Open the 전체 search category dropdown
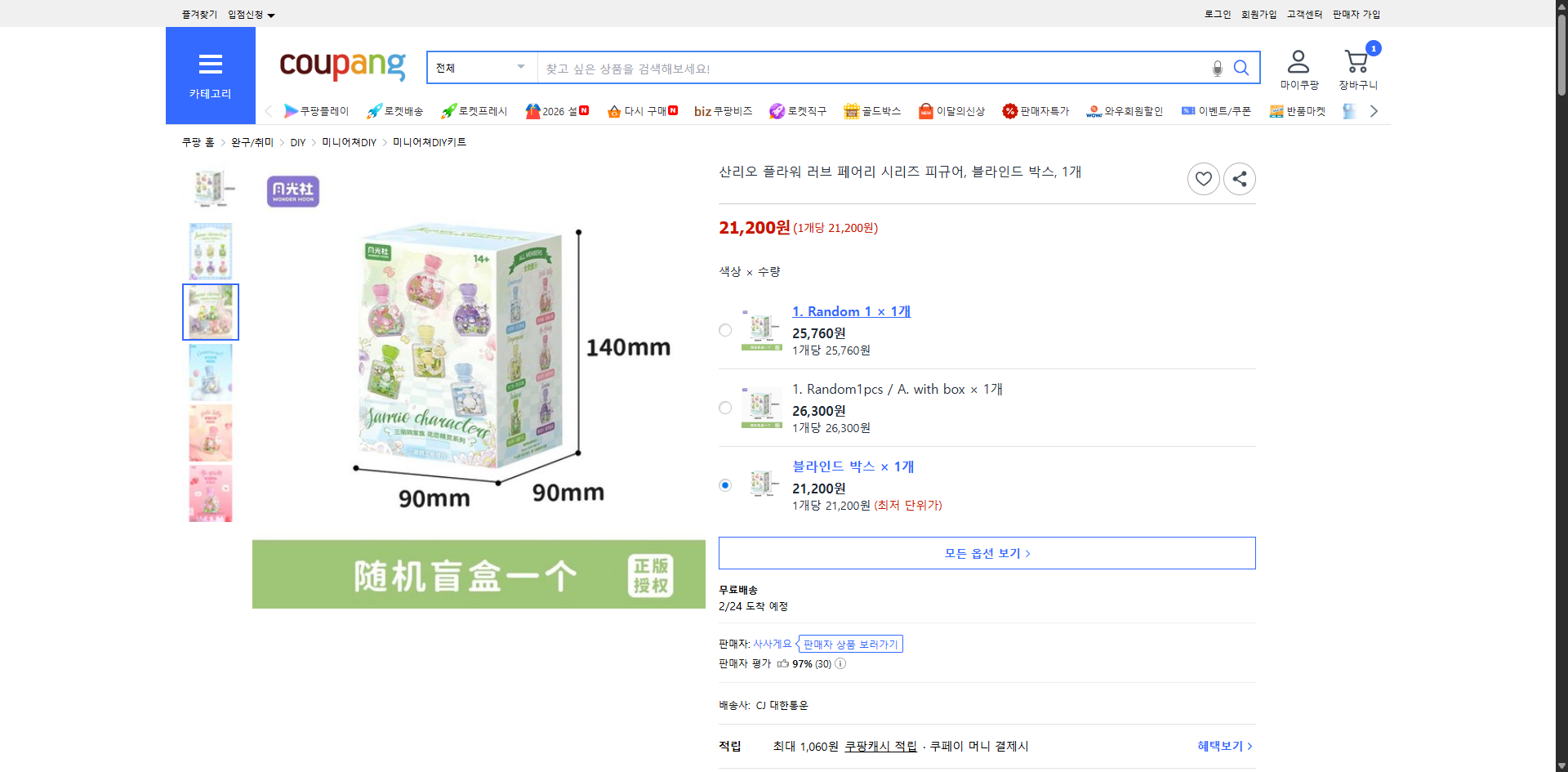Image resolution: width=1568 pixels, height=772 pixels. [x=481, y=67]
